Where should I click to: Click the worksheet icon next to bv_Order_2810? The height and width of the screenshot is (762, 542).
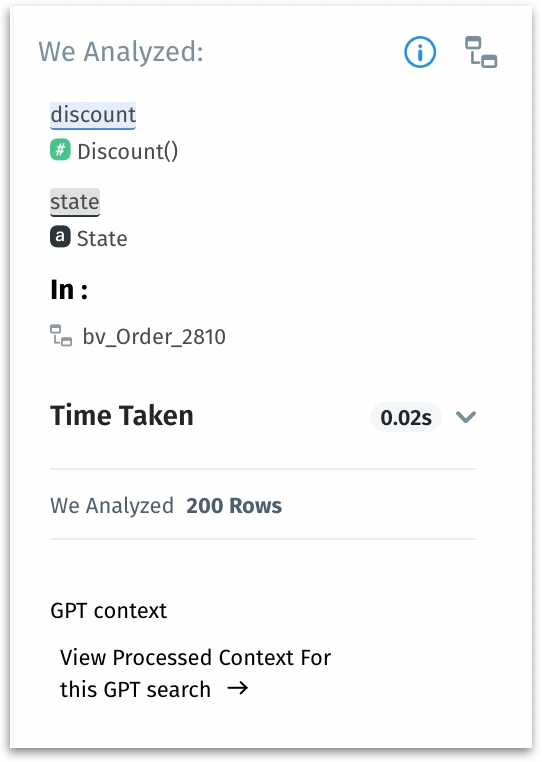[61, 336]
